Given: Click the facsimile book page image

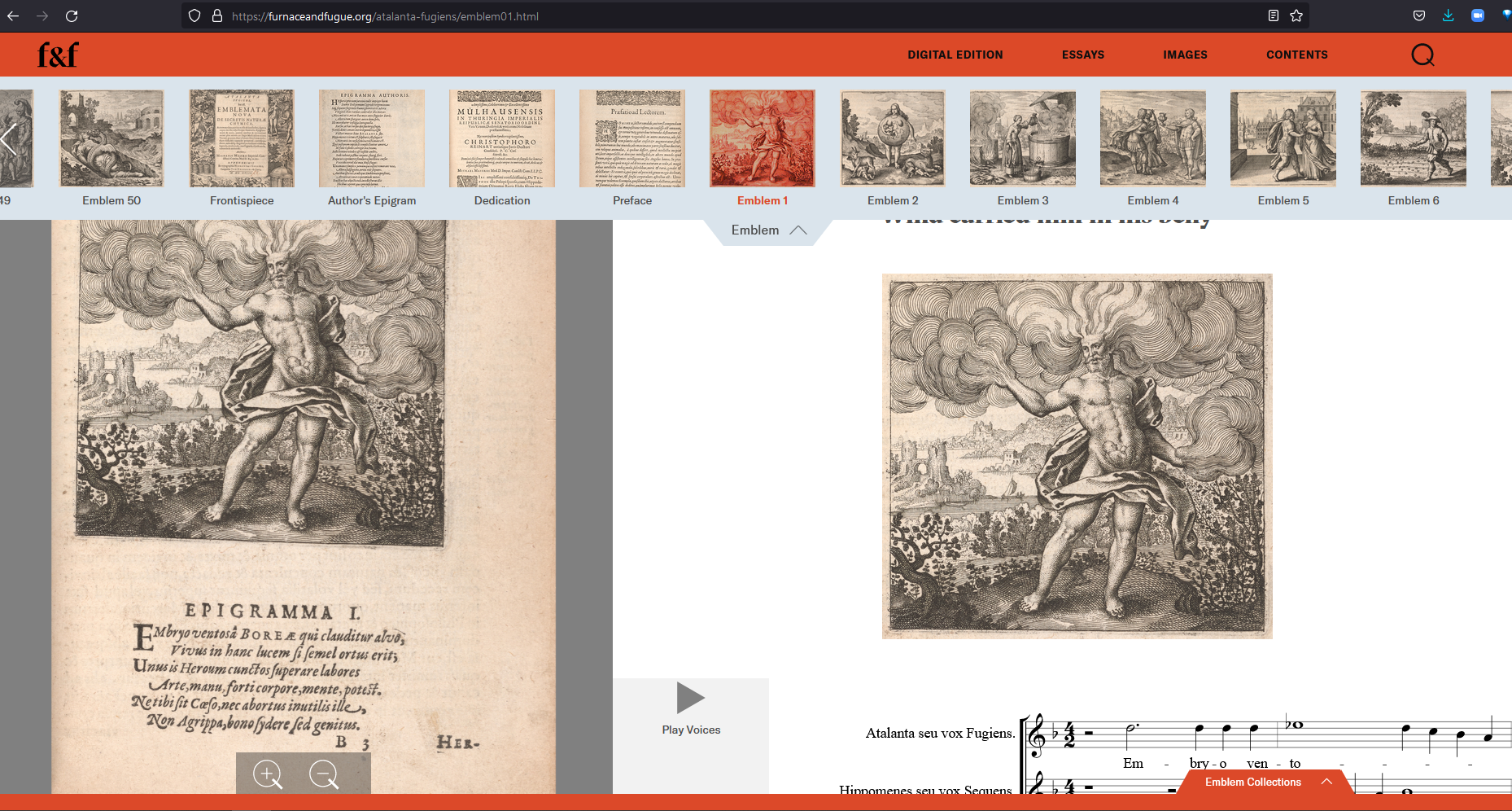Looking at the screenshot, I should pyautogui.click(x=304, y=506).
